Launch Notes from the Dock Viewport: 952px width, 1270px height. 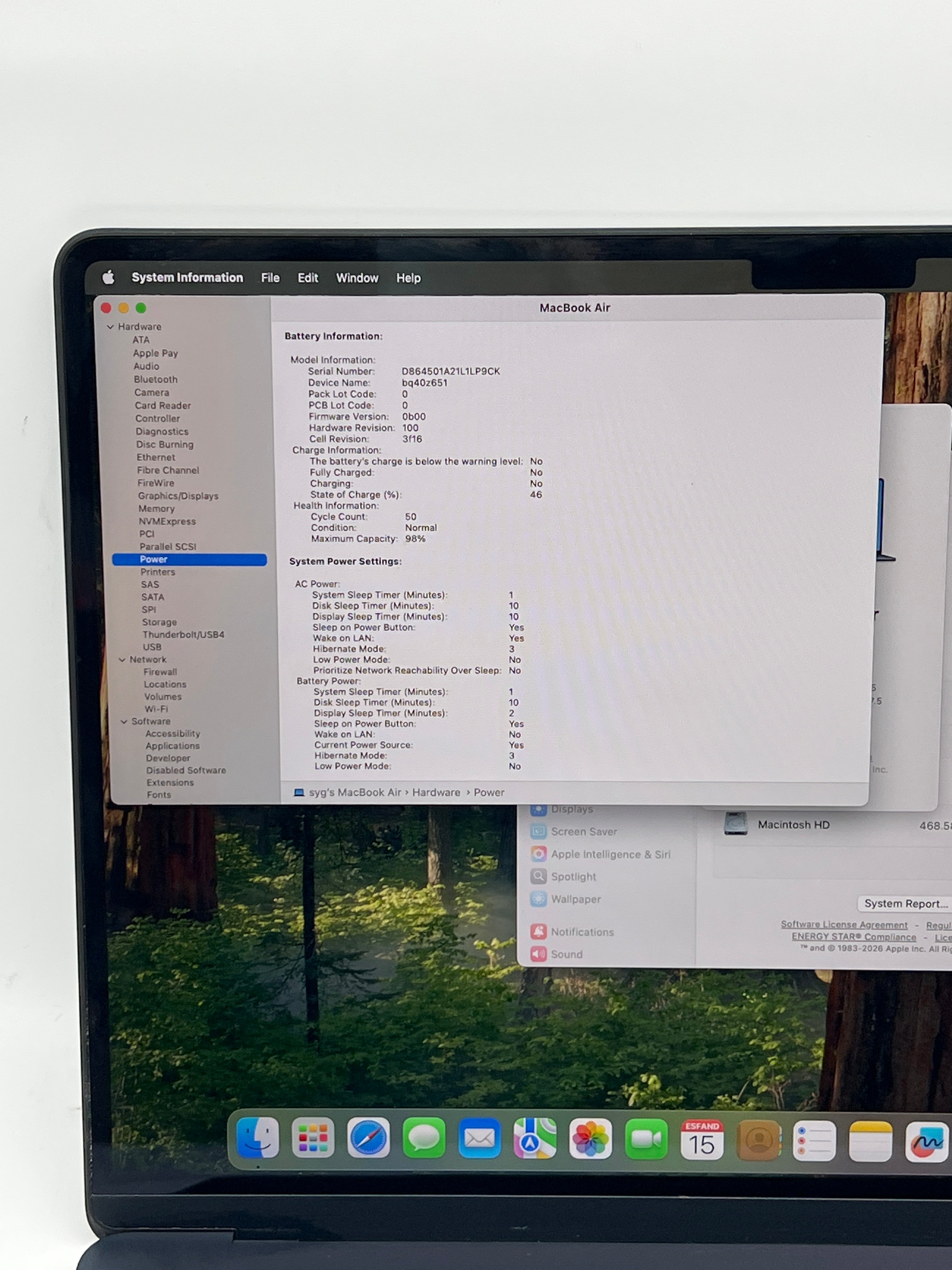point(870,1141)
